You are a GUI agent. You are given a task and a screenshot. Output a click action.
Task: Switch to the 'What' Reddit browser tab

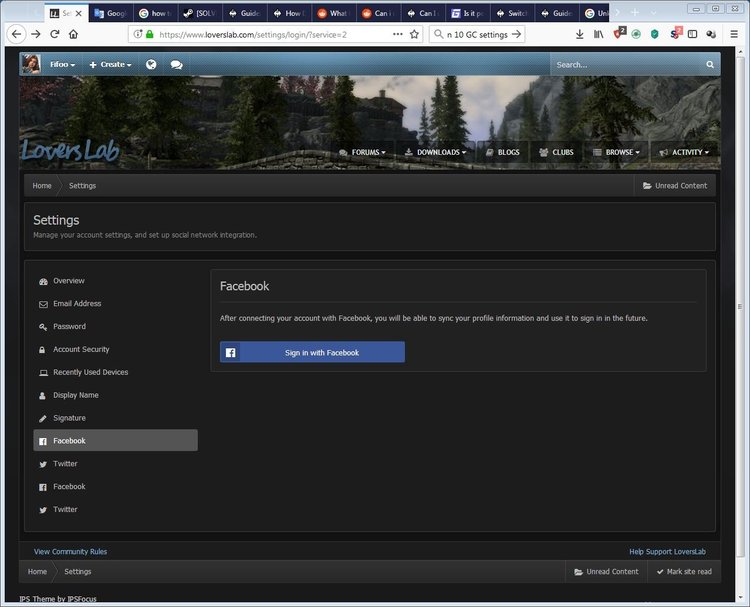click(334, 13)
